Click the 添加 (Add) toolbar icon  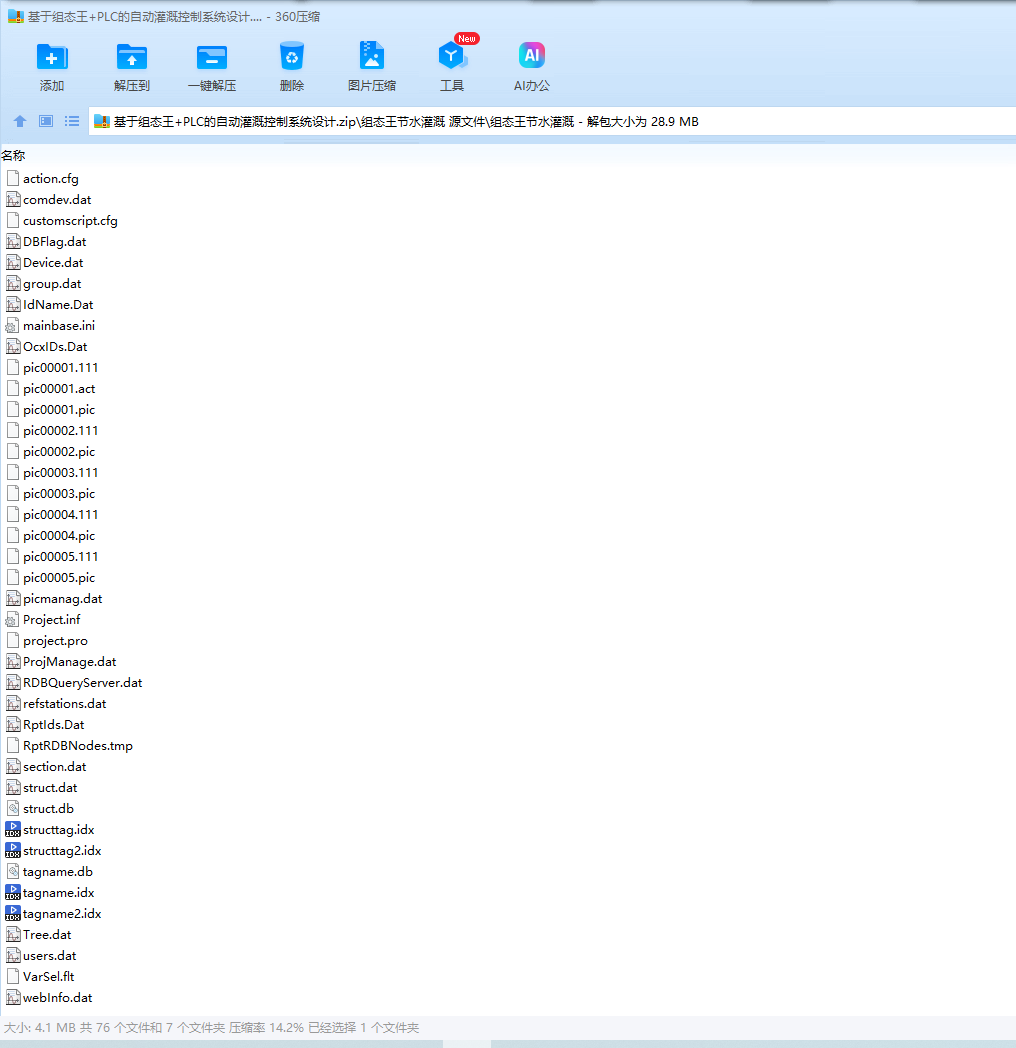pos(51,57)
